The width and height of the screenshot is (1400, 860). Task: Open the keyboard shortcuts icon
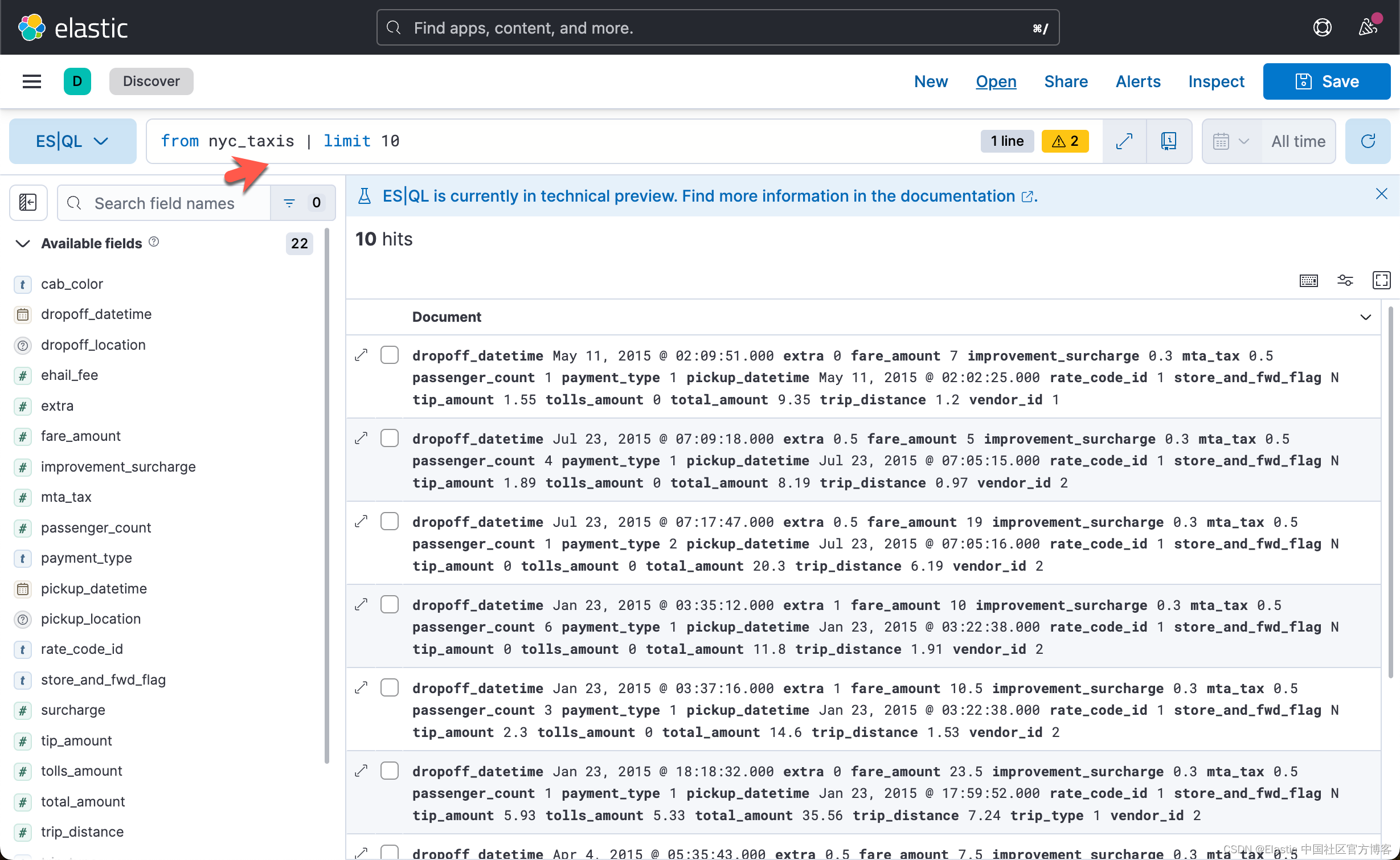tap(1308, 280)
